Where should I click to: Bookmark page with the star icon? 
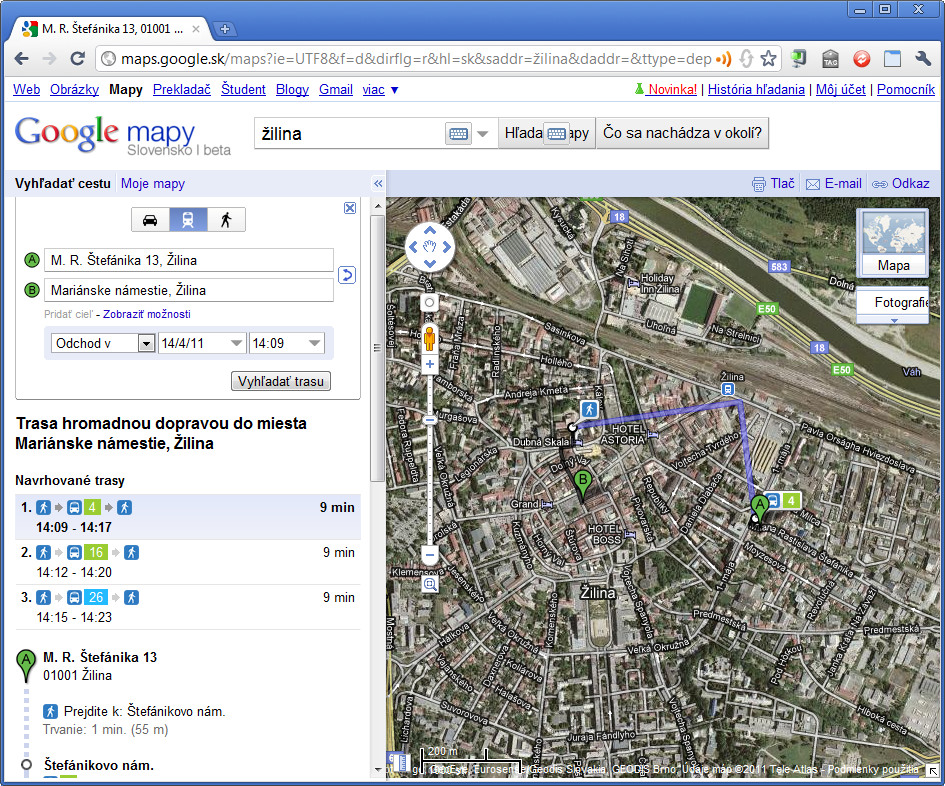coord(768,59)
